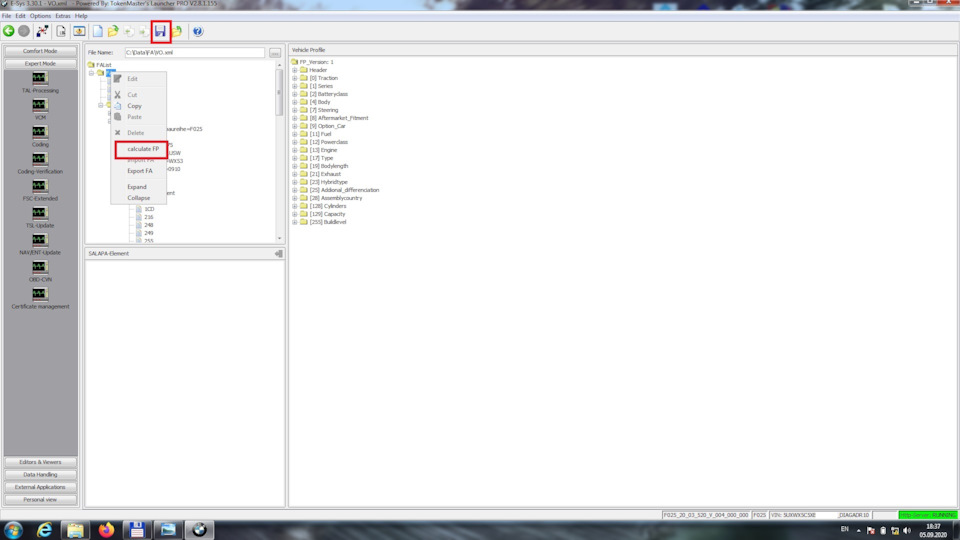Screen dimensions: 960x540
Task: Select FP_Version: 1 root node
Action: 317,62
